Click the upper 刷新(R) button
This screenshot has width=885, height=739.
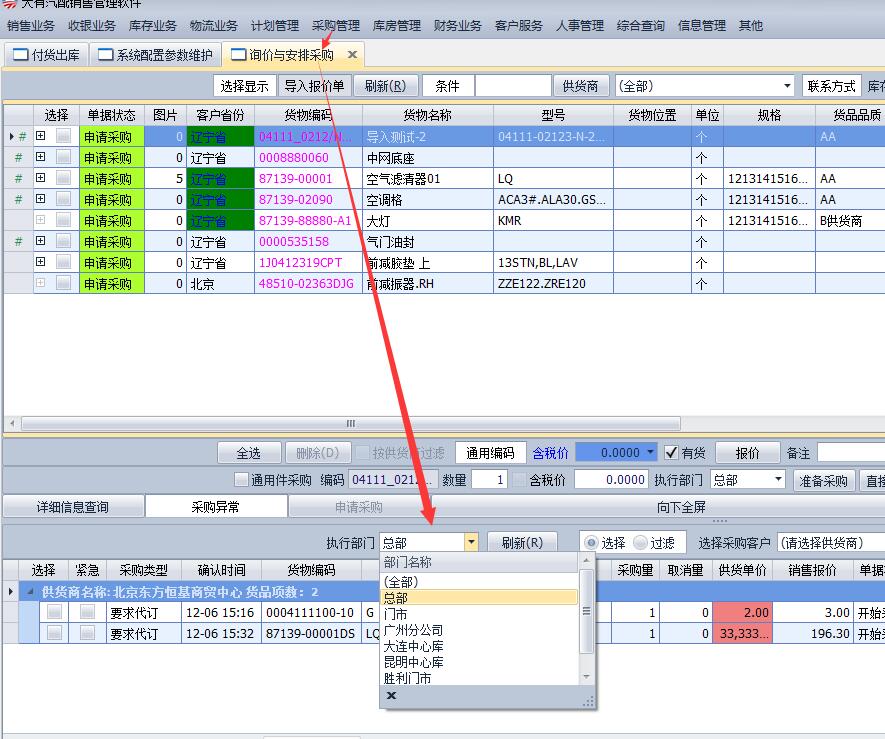tap(385, 86)
